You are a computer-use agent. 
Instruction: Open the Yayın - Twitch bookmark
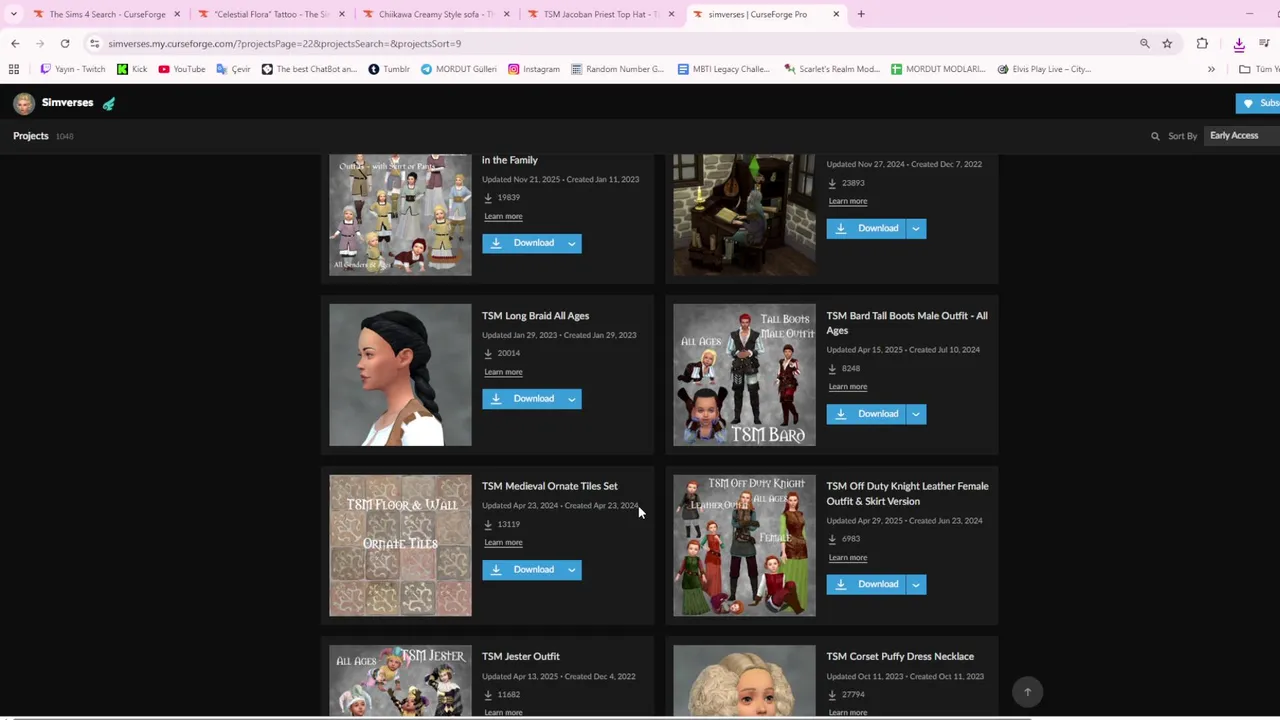coord(72,69)
